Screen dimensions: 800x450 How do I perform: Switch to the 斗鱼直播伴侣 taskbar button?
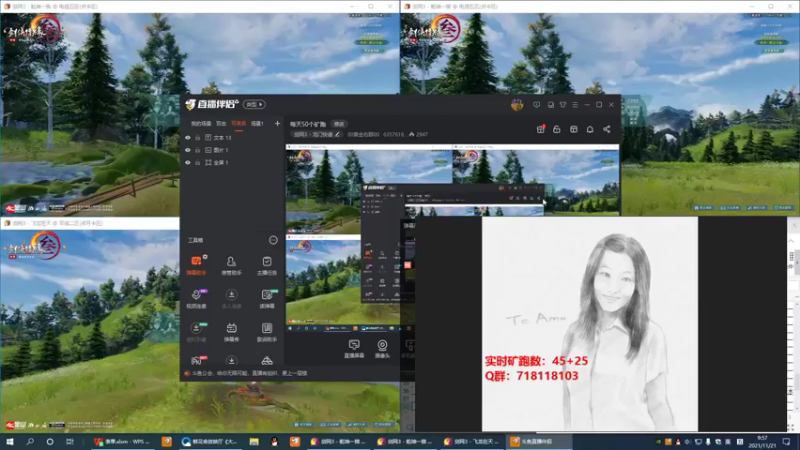pos(539,442)
